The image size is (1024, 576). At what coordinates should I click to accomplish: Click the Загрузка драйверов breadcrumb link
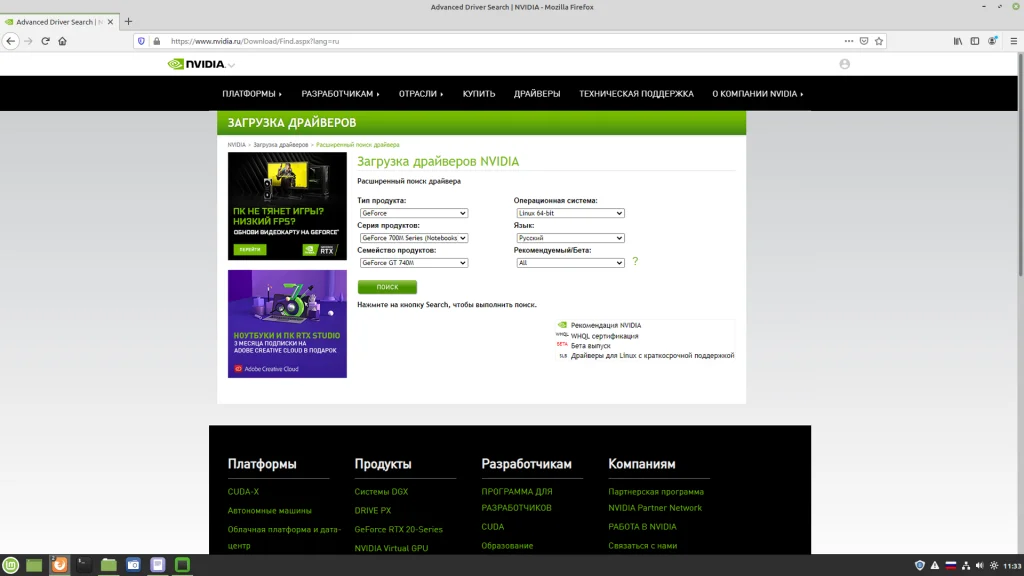click(x=281, y=145)
